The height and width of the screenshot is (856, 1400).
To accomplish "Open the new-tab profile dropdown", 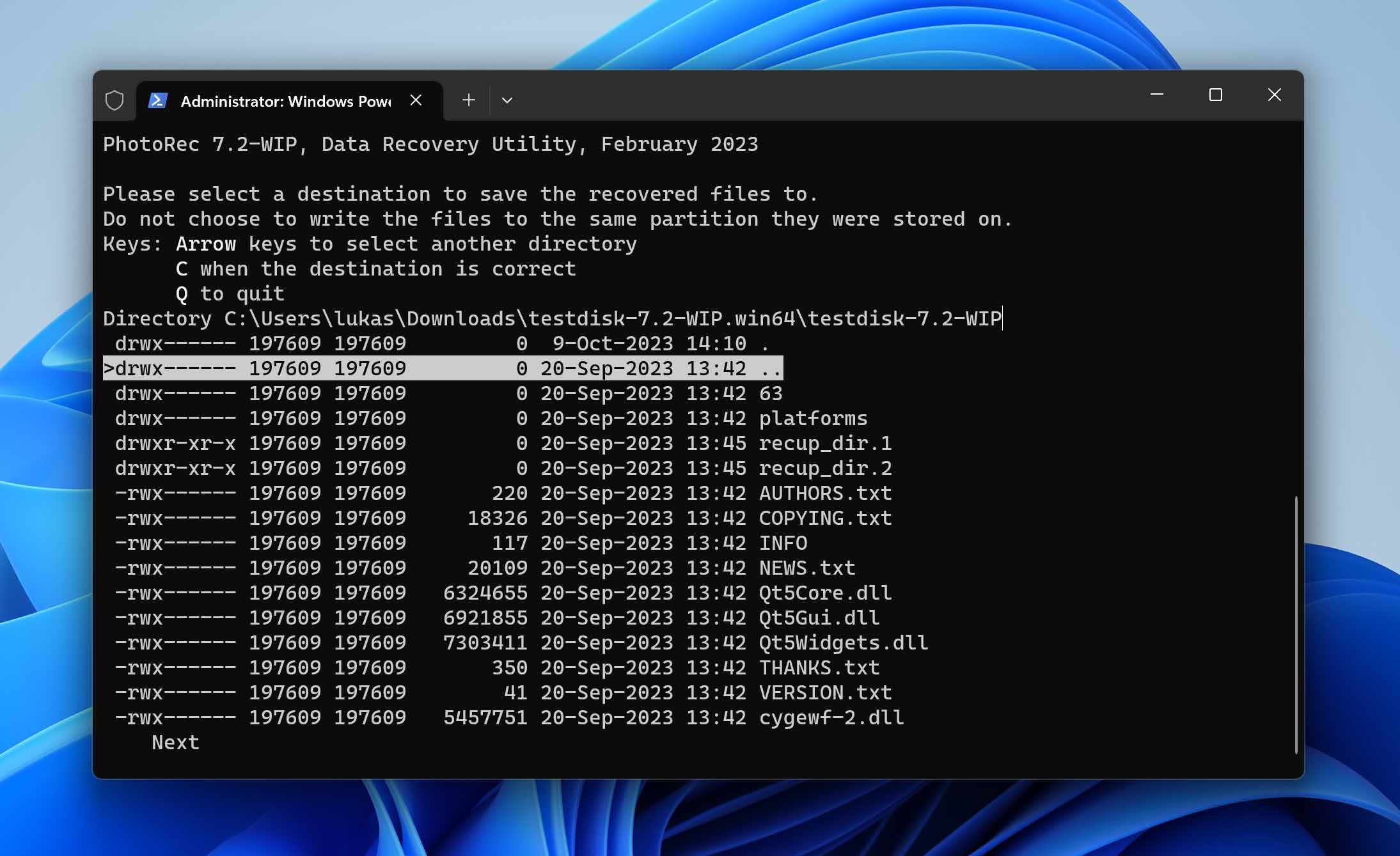I will point(507,100).
